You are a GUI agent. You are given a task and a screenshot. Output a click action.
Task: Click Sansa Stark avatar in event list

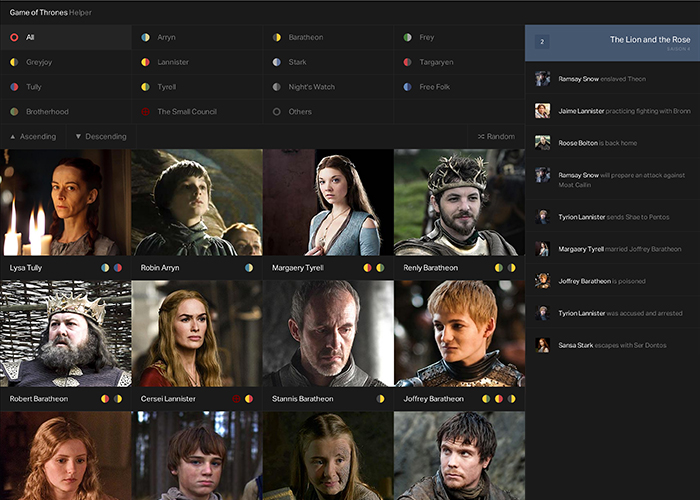pyautogui.click(x=542, y=345)
